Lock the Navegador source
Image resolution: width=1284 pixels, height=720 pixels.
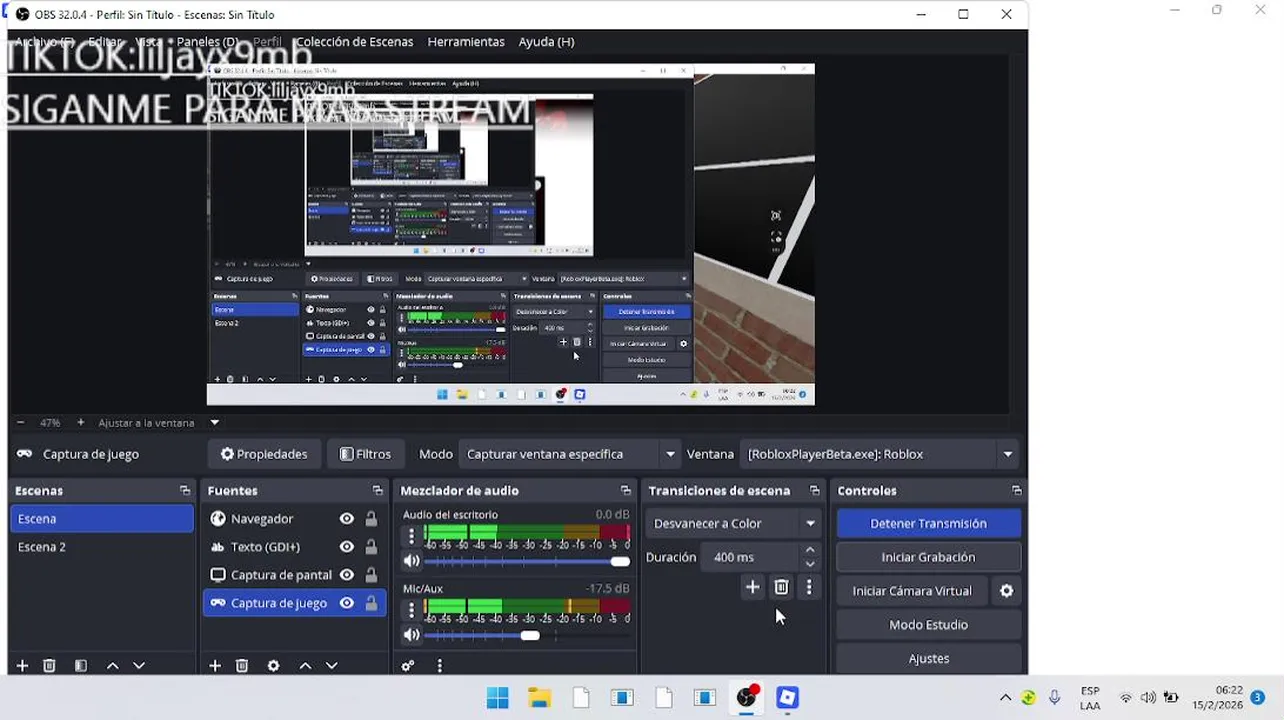pos(371,519)
